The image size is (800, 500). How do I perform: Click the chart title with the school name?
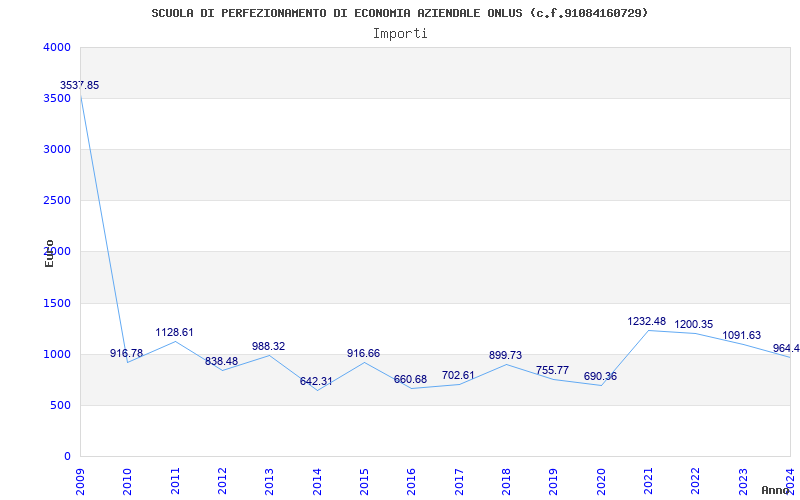399,13
